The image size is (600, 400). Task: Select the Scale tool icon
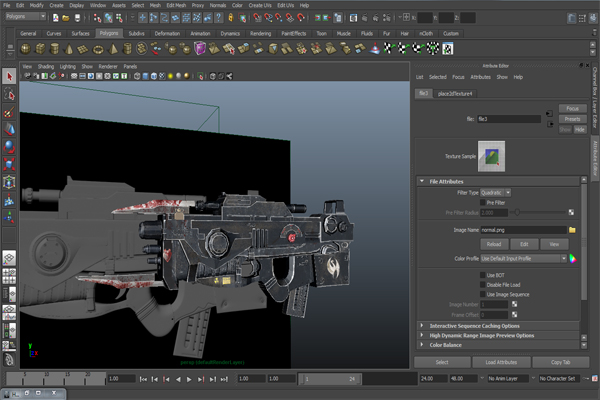coord(9,164)
